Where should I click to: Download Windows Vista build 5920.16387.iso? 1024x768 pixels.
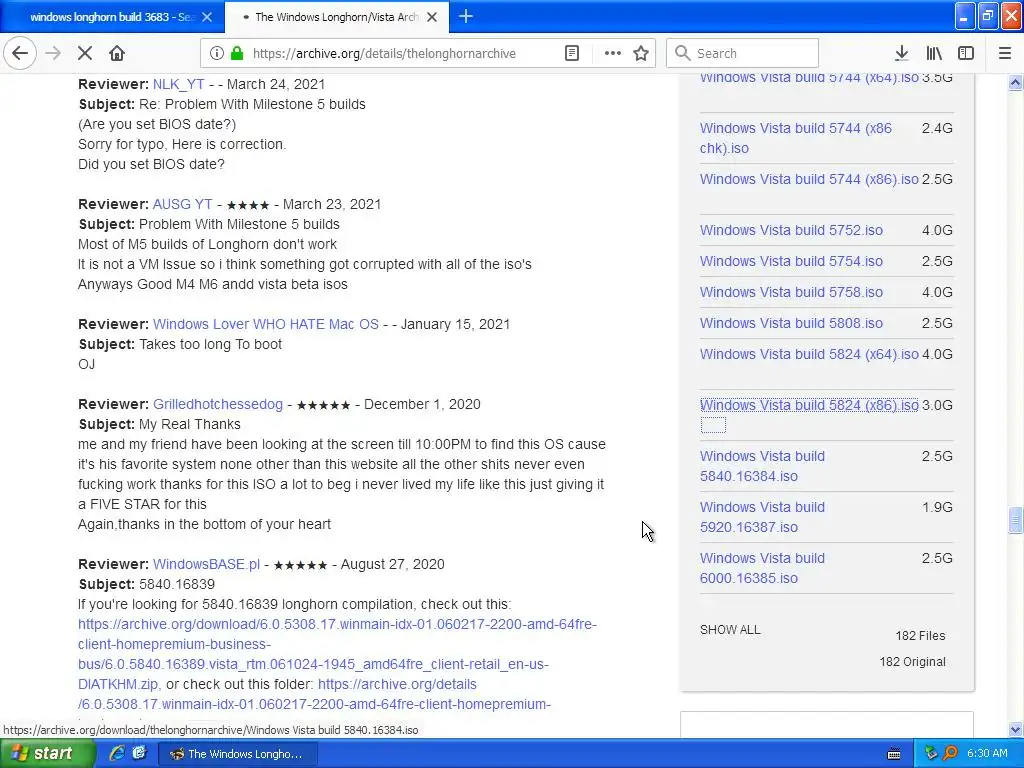762,517
